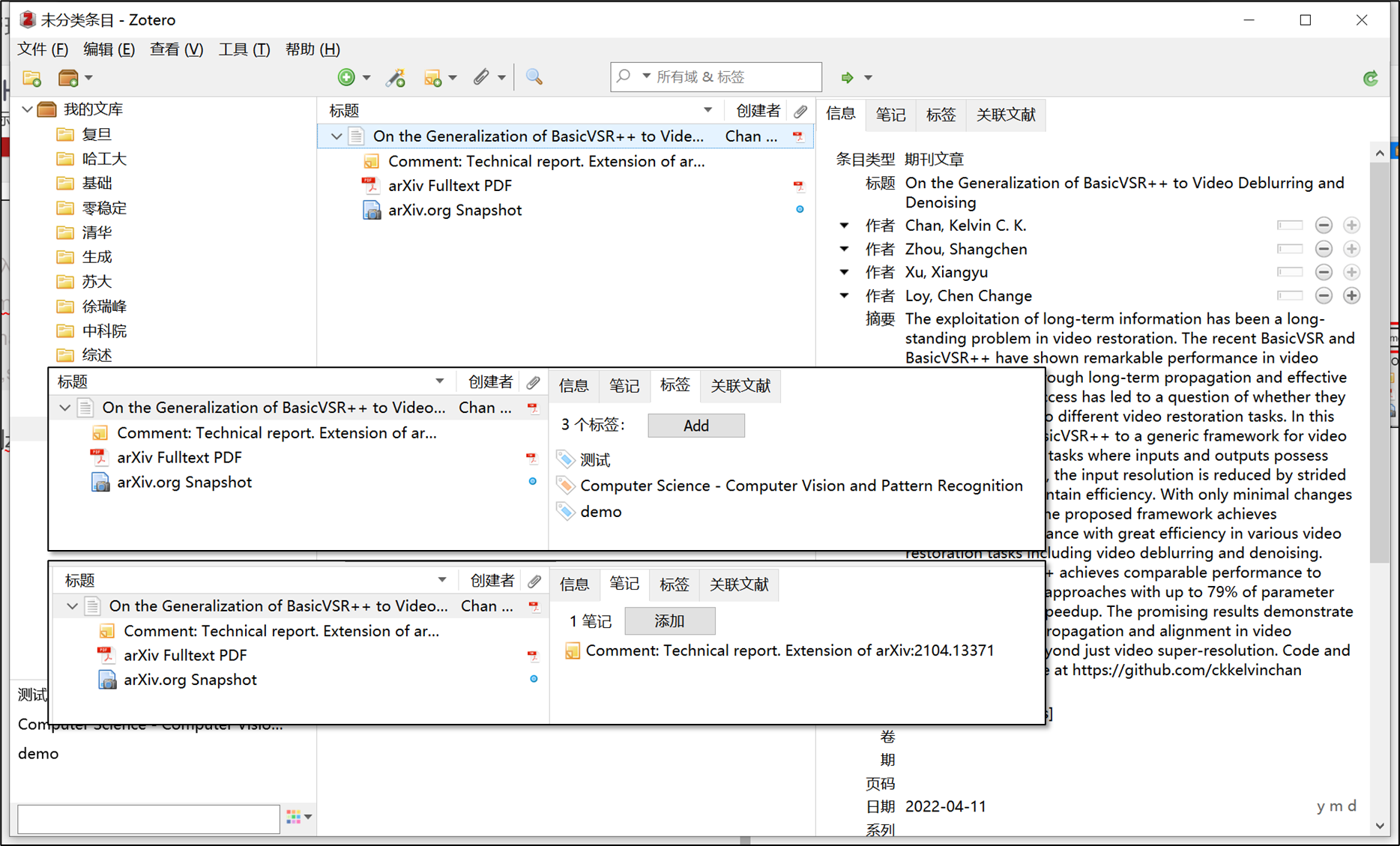Click the 条目类型 value 期刊文章
This screenshot has height=846, width=1400.
934,159
